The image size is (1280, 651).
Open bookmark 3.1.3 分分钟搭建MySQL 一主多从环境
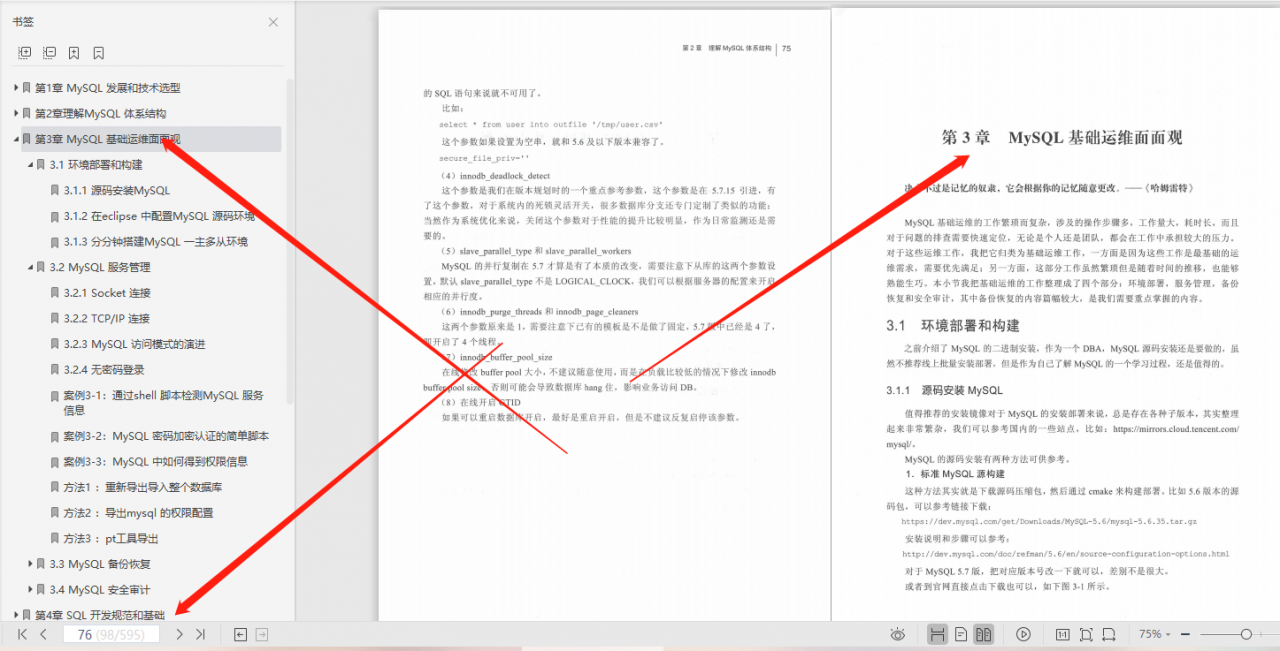point(156,241)
